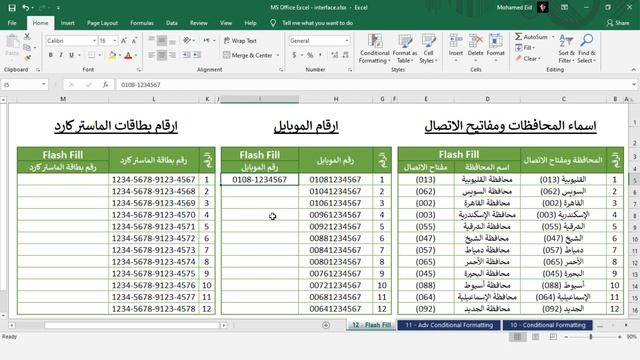Open Sort & Filter menu
This screenshot has height=360, width=640.
coord(566,49)
